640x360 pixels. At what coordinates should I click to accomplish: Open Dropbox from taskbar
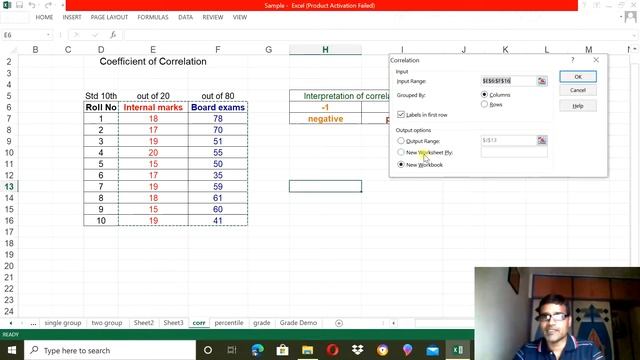(x=358, y=350)
